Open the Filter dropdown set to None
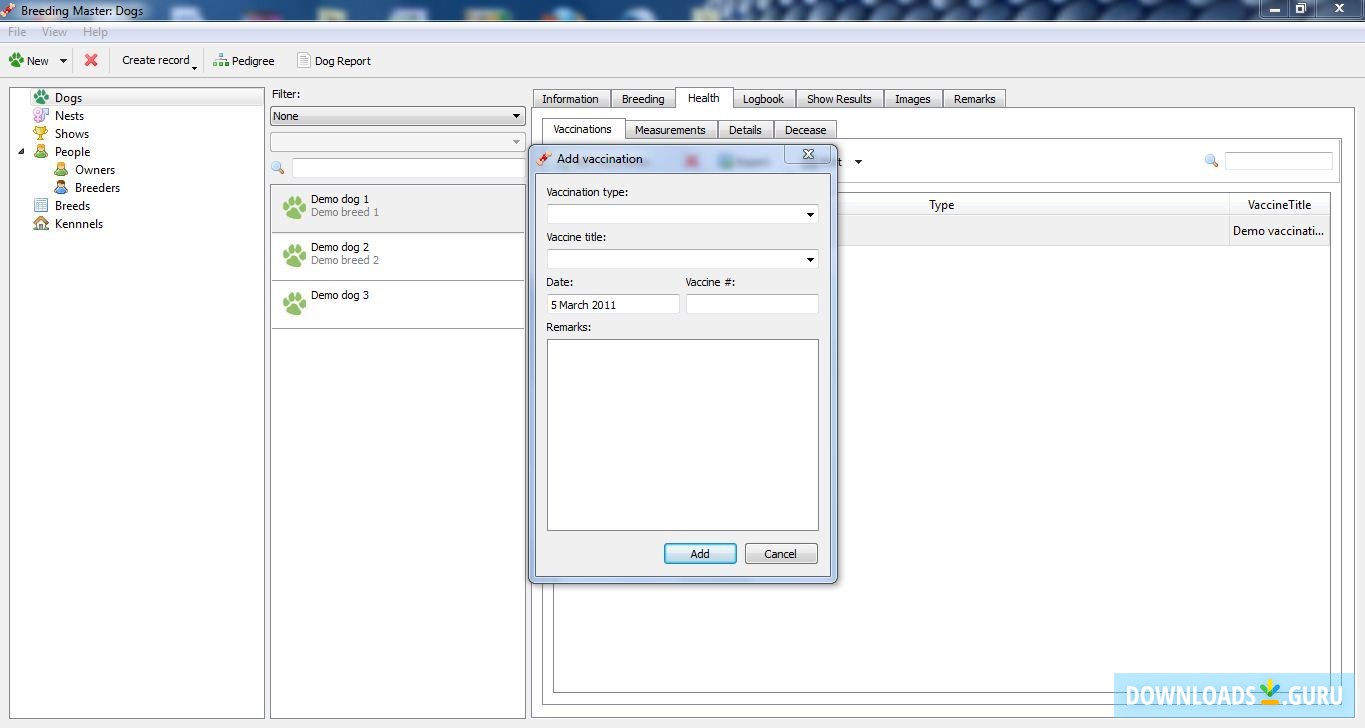Image resolution: width=1365 pixels, height=728 pixels. [x=398, y=116]
